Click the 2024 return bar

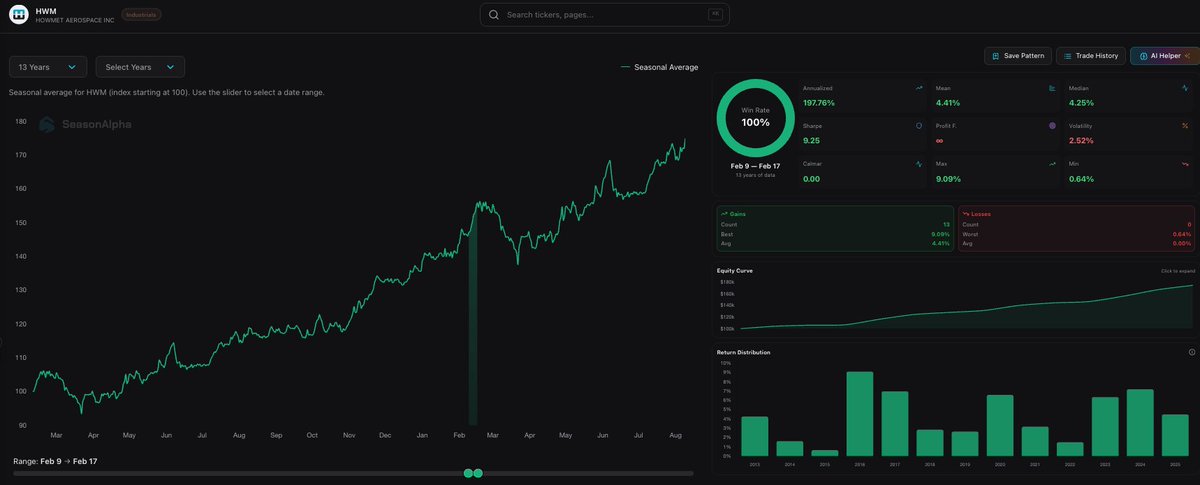click(1140, 423)
